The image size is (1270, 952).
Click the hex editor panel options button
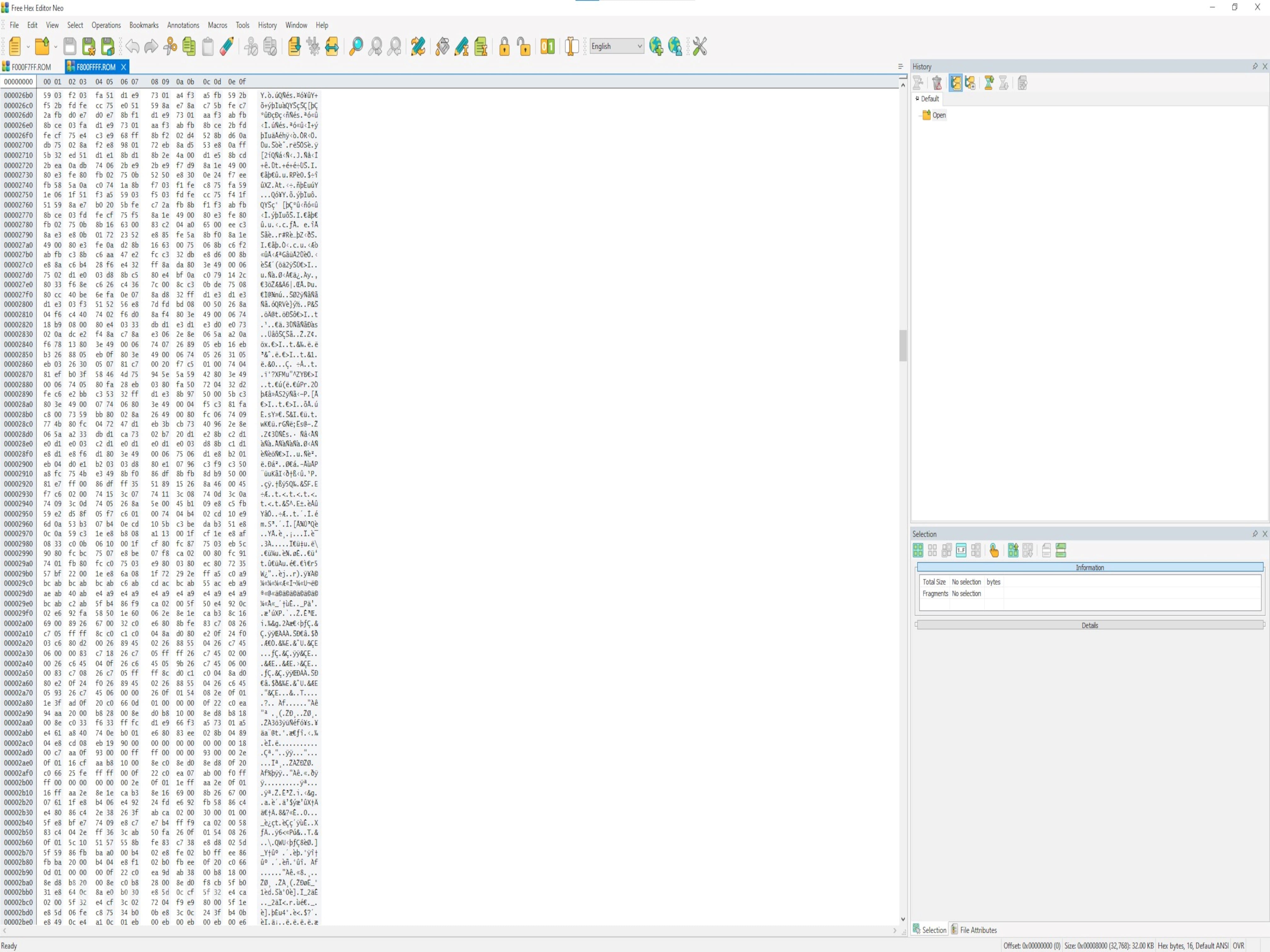click(x=900, y=66)
